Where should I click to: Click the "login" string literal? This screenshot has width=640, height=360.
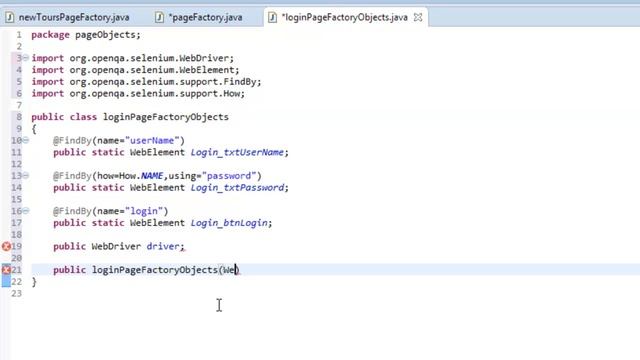(x=144, y=211)
